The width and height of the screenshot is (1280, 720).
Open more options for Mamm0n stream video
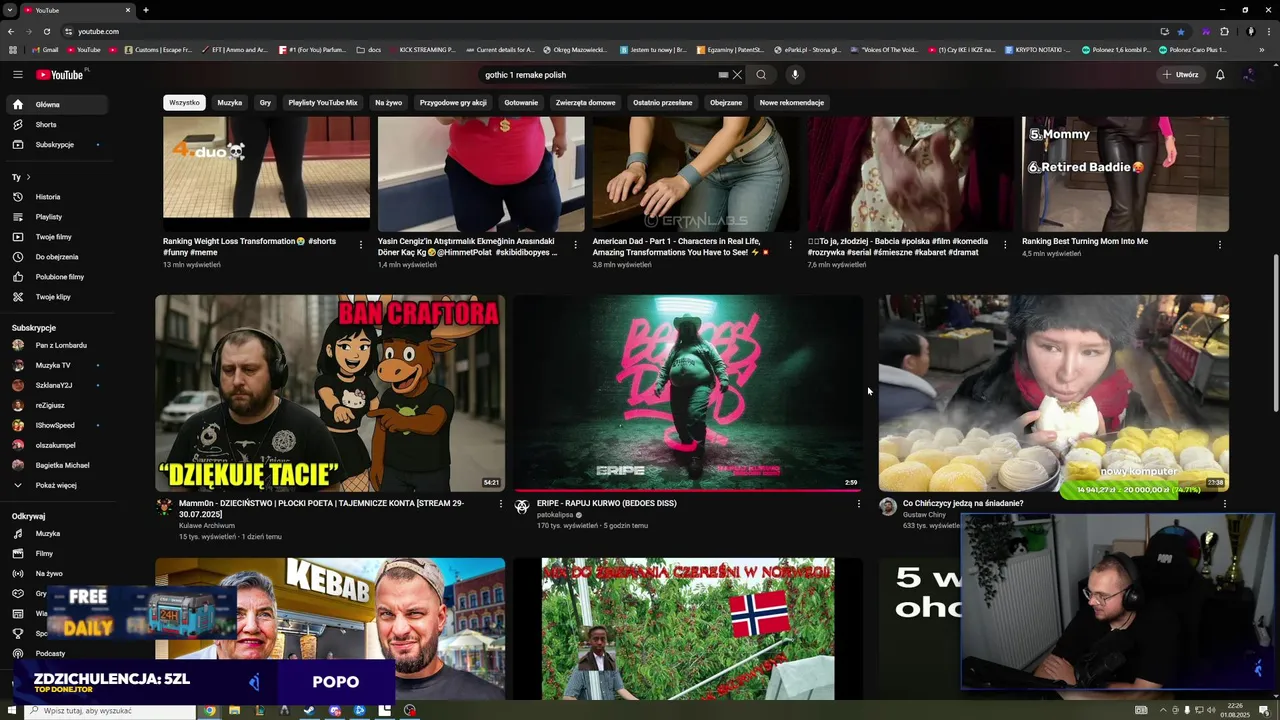point(501,504)
